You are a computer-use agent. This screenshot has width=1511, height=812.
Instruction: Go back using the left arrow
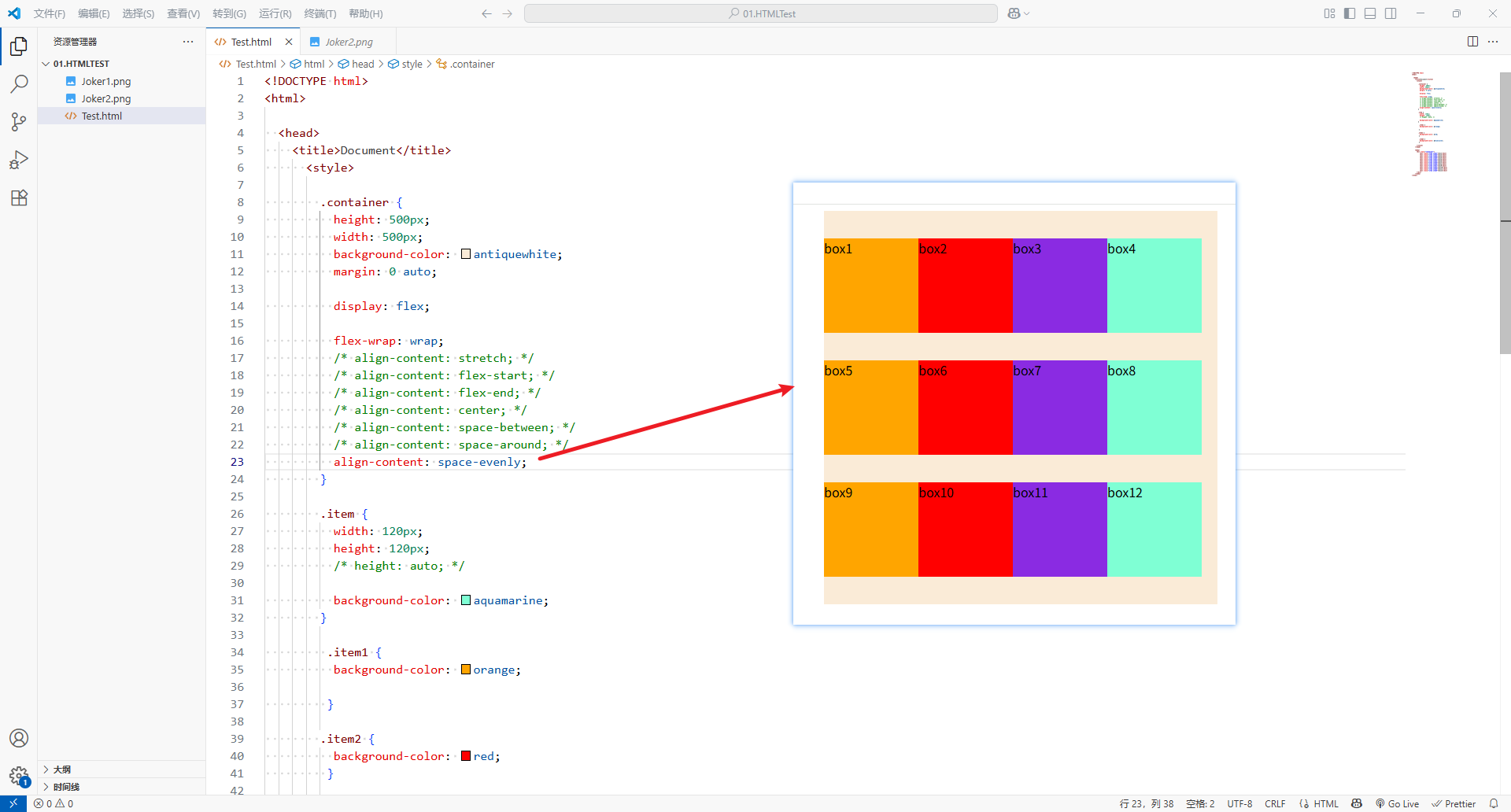click(x=486, y=13)
